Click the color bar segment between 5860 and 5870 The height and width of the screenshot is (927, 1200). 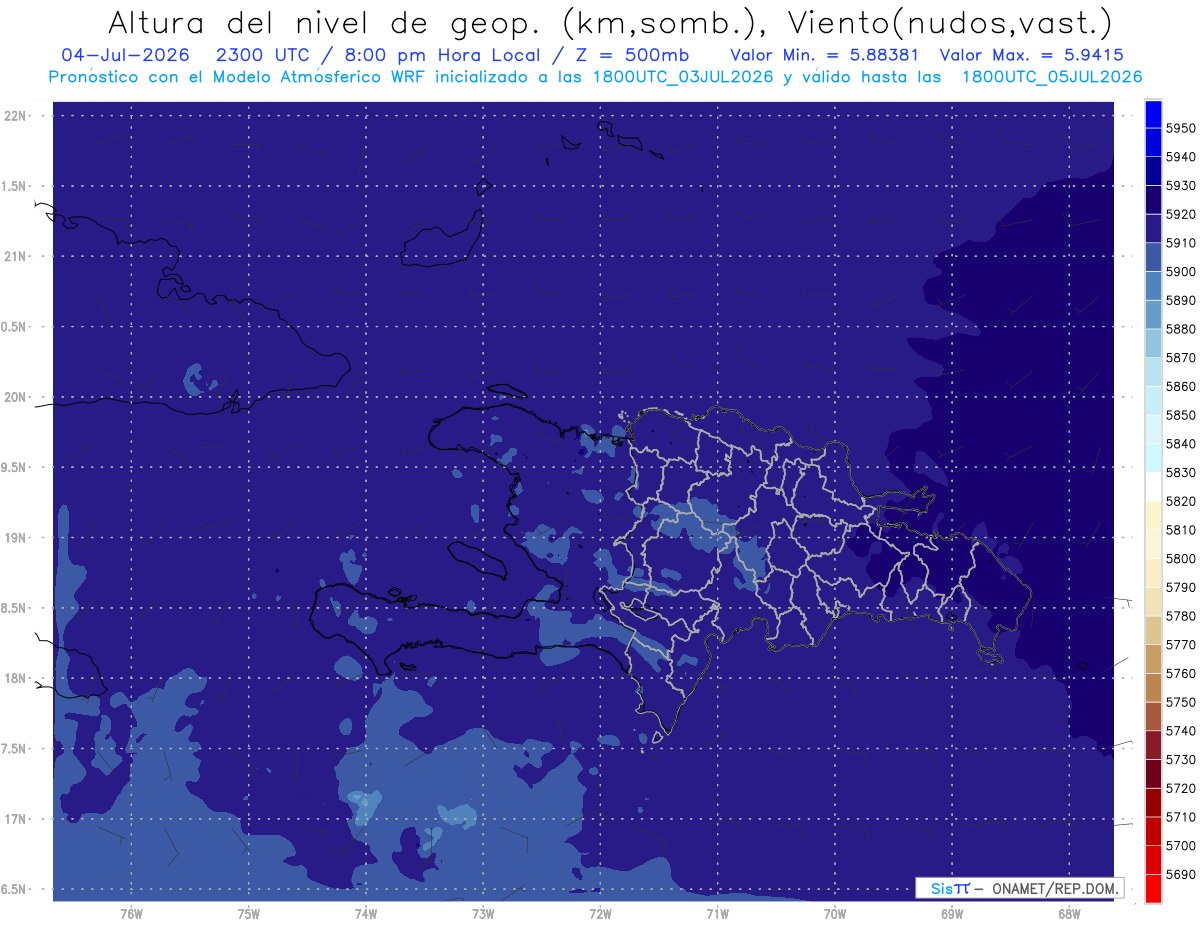pyautogui.click(x=1152, y=372)
